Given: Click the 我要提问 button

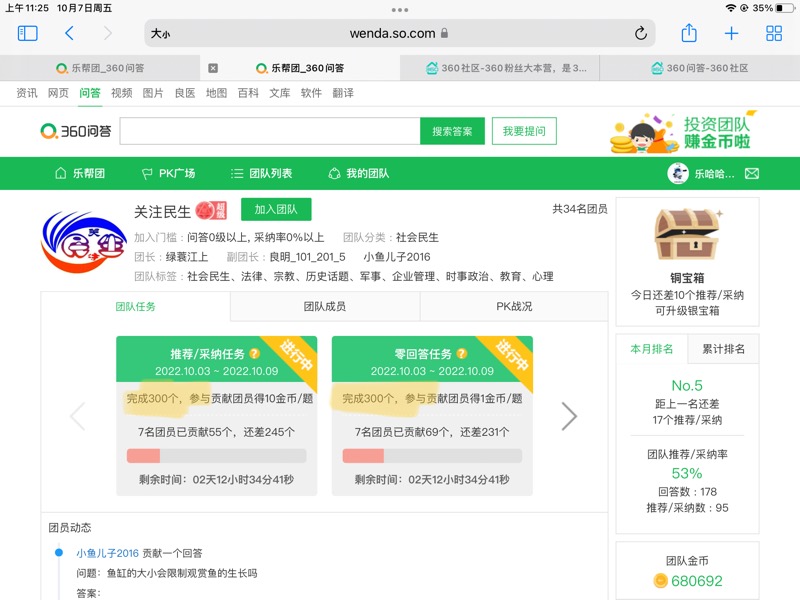Looking at the screenshot, I should coord(524,131).
